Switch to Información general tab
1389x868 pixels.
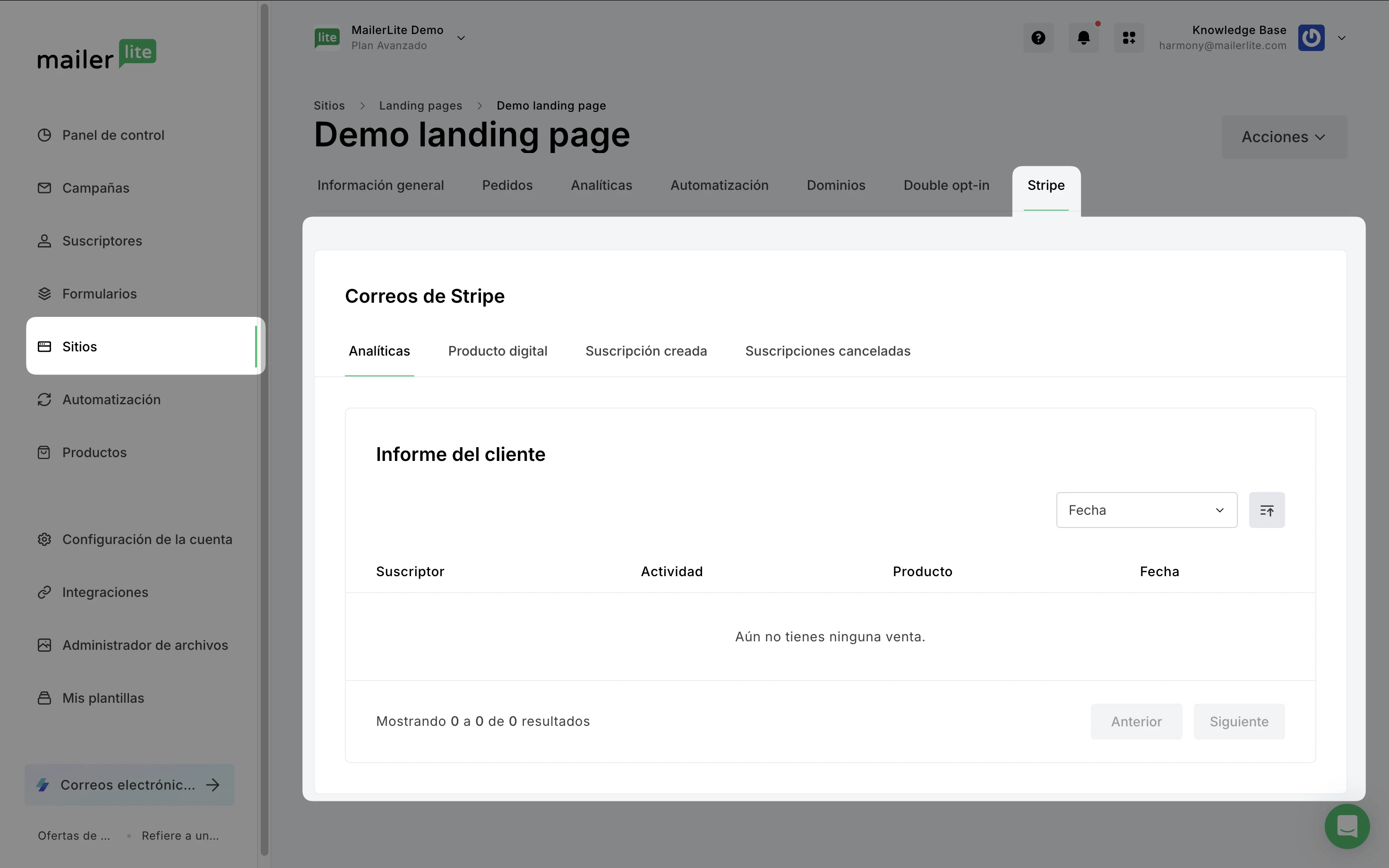click(381, 185)
